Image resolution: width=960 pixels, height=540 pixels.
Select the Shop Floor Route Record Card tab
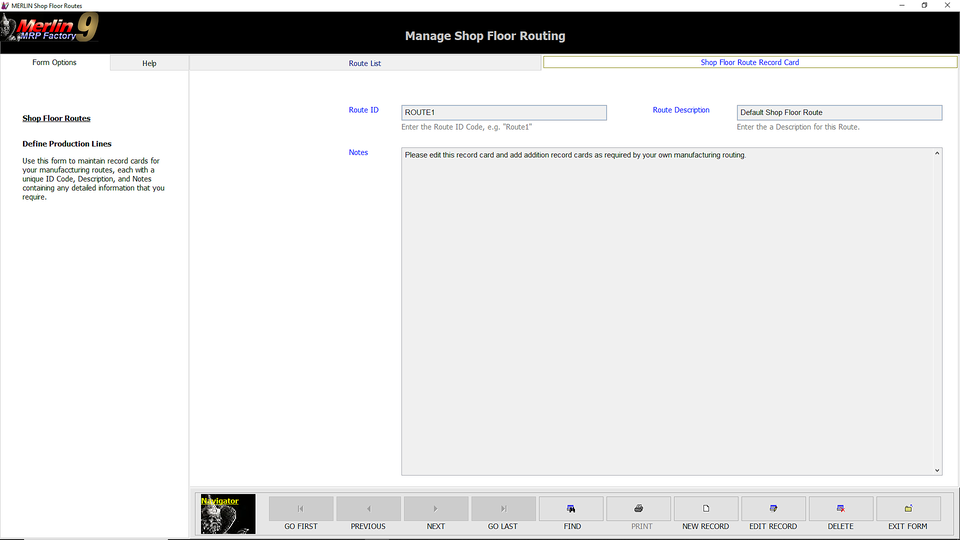(750, 62)
